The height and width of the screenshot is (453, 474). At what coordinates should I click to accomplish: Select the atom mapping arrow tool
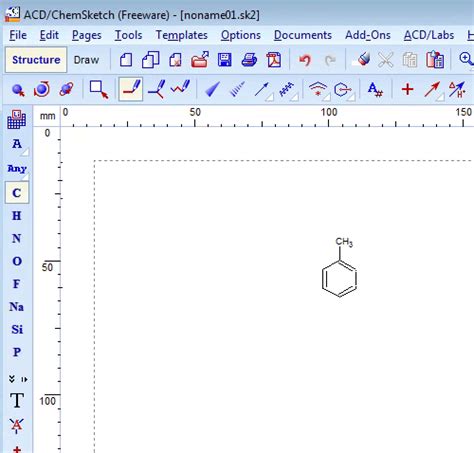457,90
